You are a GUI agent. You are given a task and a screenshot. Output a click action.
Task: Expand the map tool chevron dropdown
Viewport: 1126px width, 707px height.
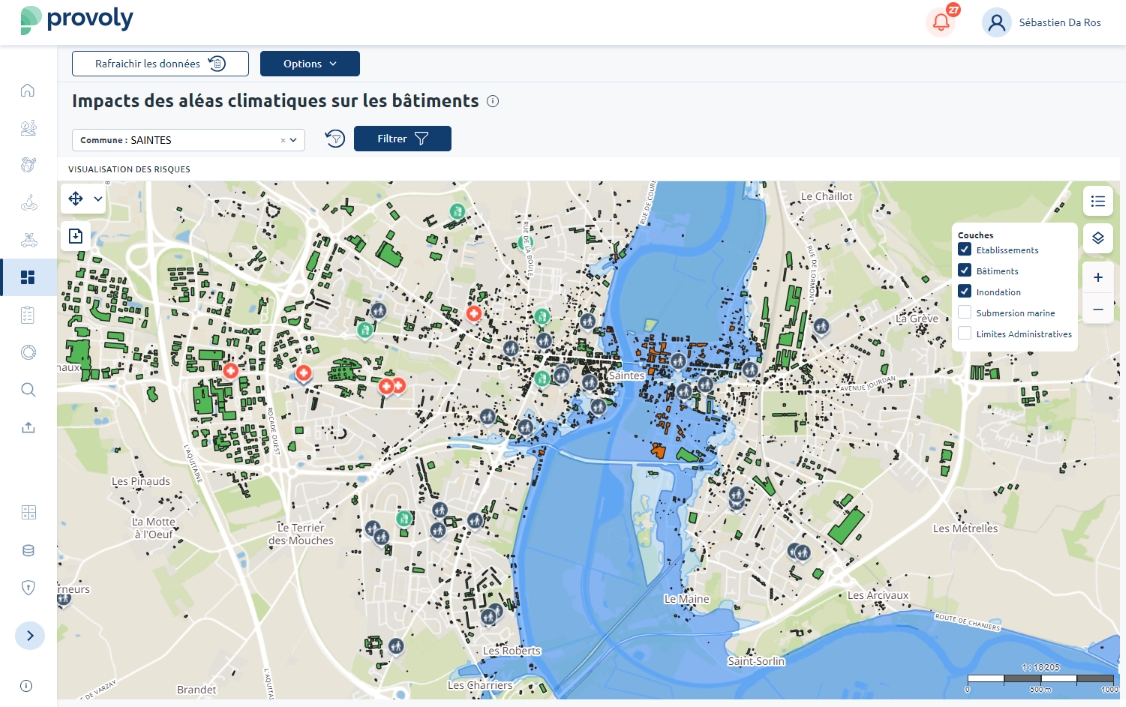point(98,199)
